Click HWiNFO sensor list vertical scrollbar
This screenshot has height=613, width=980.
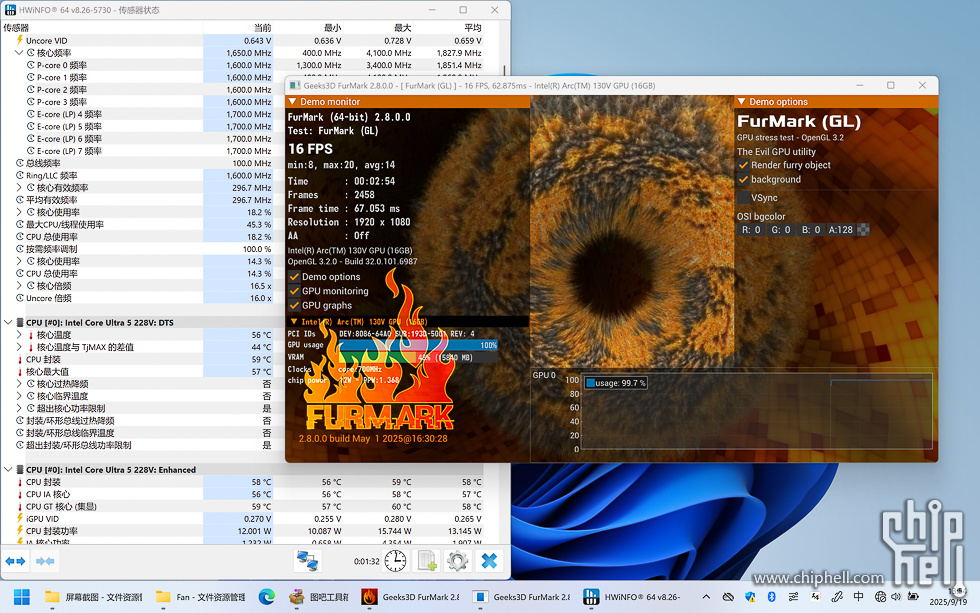point(505,70)
